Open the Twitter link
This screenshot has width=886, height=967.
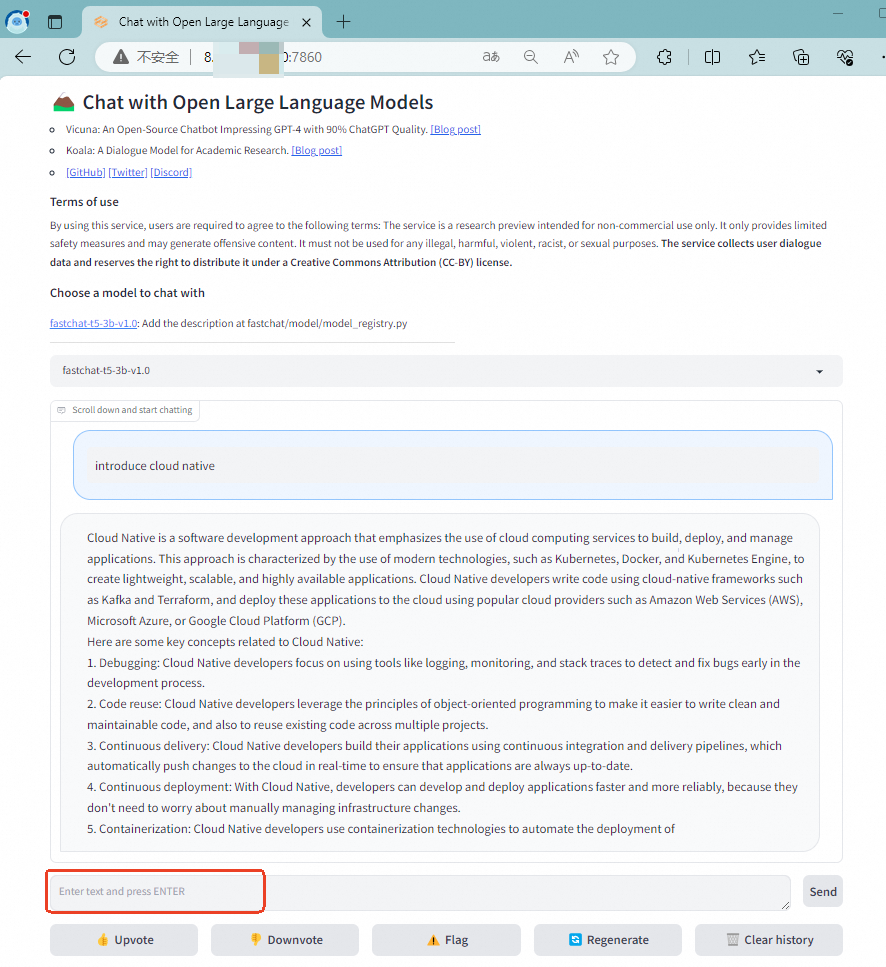pos(128,172)
